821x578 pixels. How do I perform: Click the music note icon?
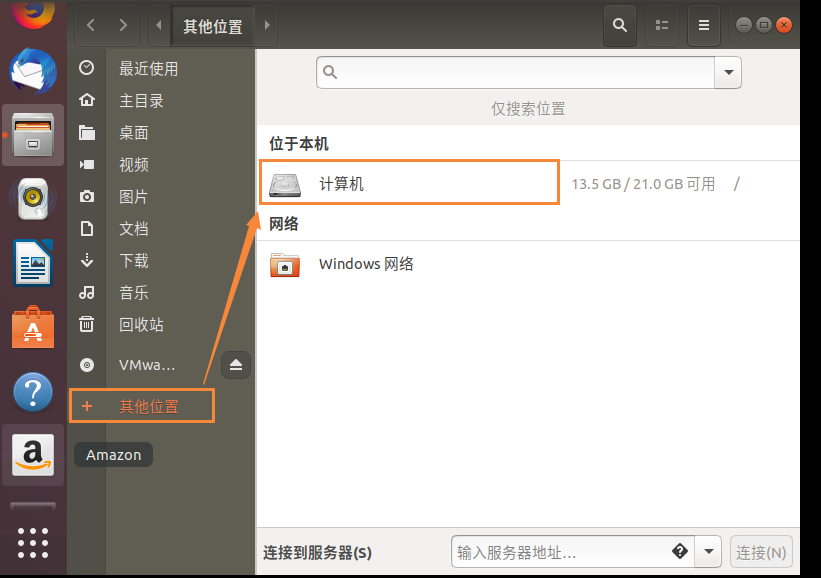coord(86,292)
